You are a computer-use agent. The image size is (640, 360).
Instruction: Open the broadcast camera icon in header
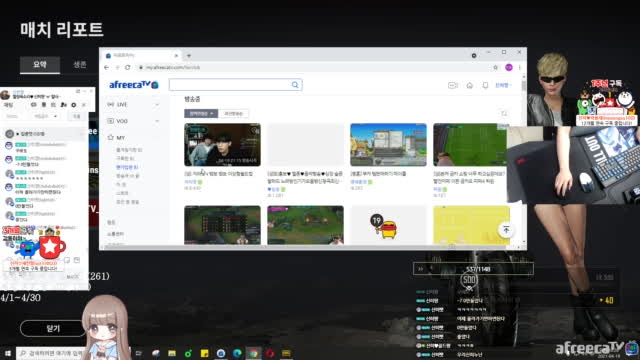[453, 85]
